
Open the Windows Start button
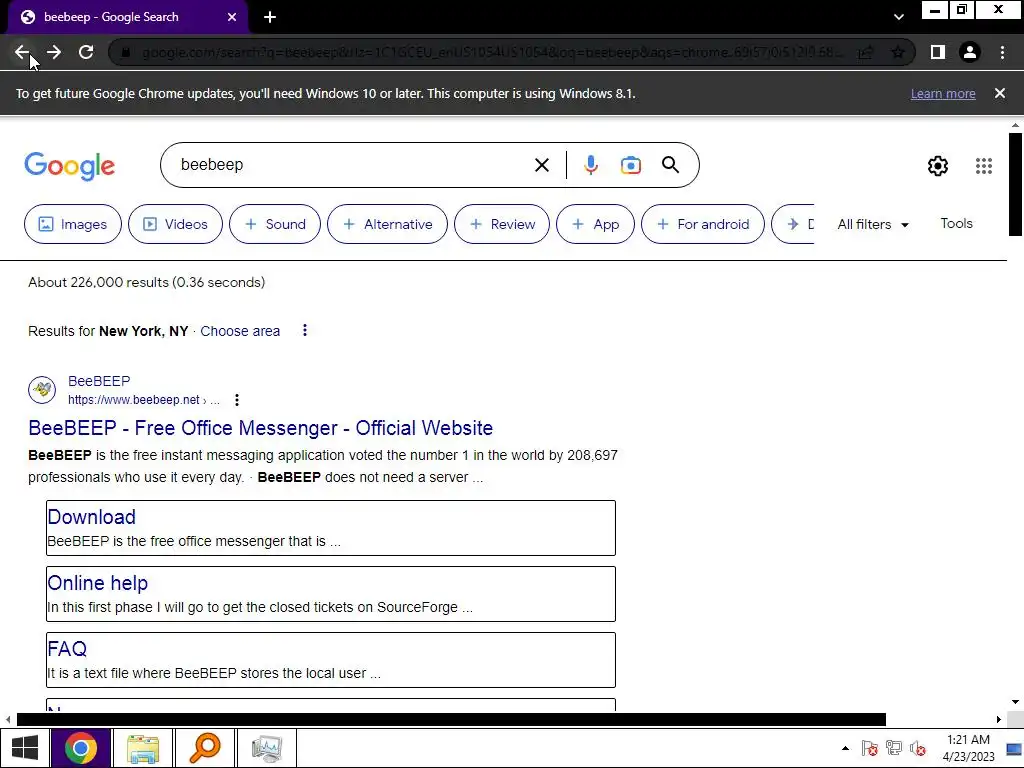[x=25, y=748]
